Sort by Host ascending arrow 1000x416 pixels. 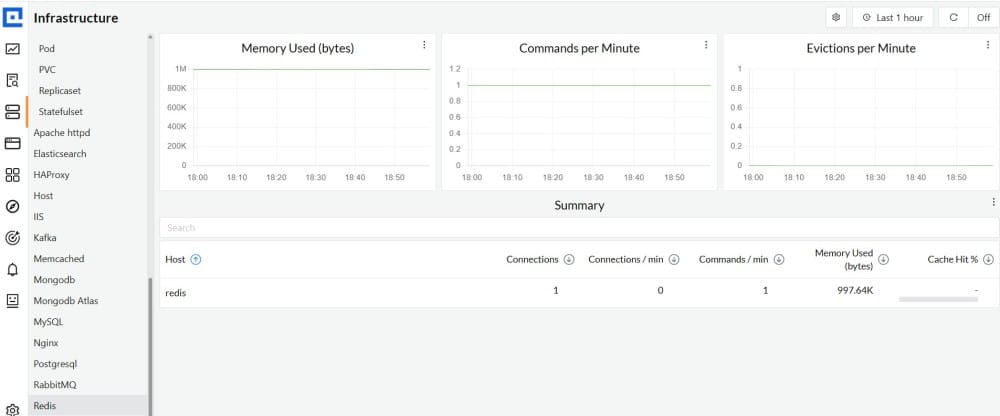tap(196, 260)
